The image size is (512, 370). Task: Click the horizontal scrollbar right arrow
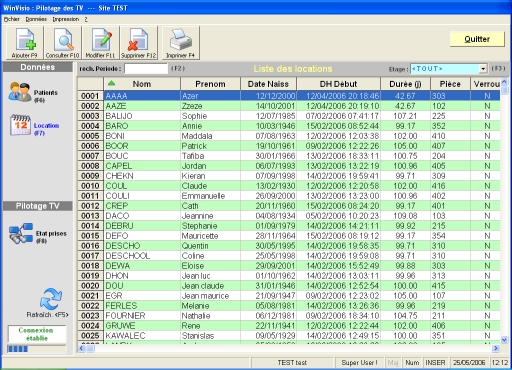[496, 348]
